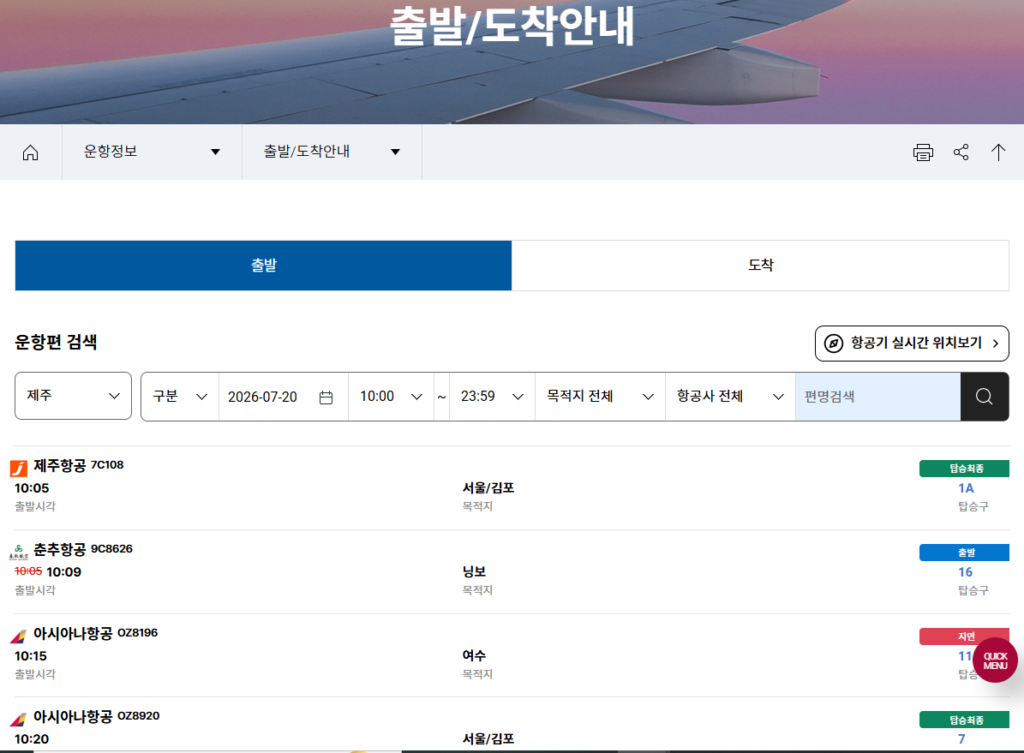Open the 23:59 end time dropdown
The height and width of the screenshot is (753, 1024).
tap(492, 396)
